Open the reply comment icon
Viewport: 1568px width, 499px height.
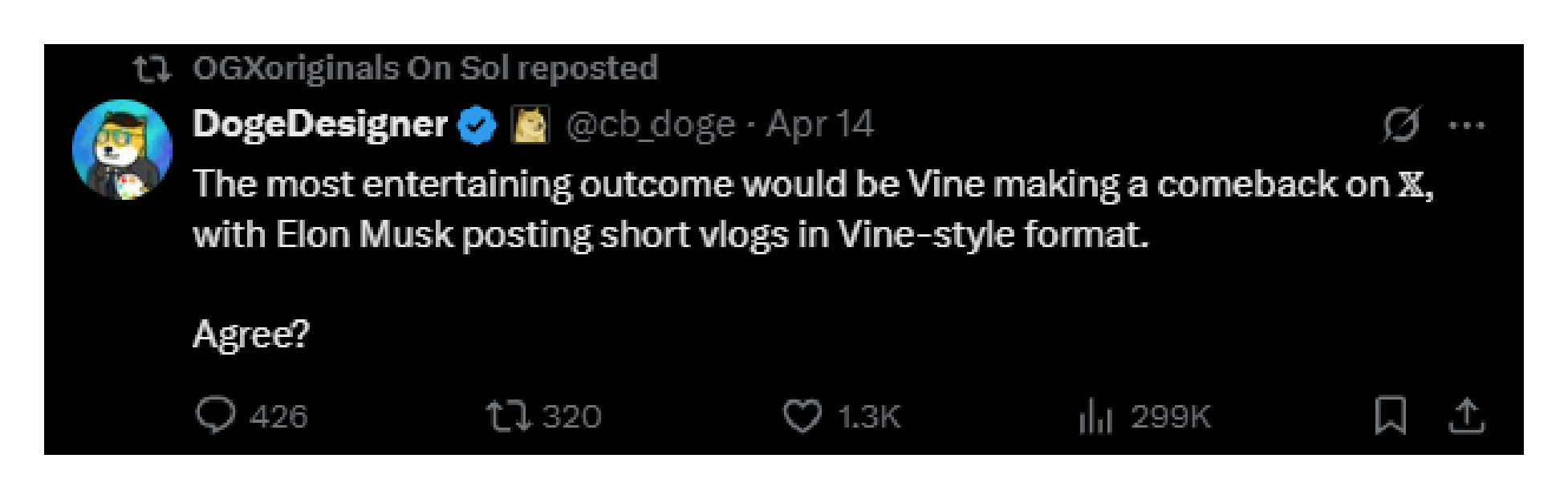click(x=215, y=416)
